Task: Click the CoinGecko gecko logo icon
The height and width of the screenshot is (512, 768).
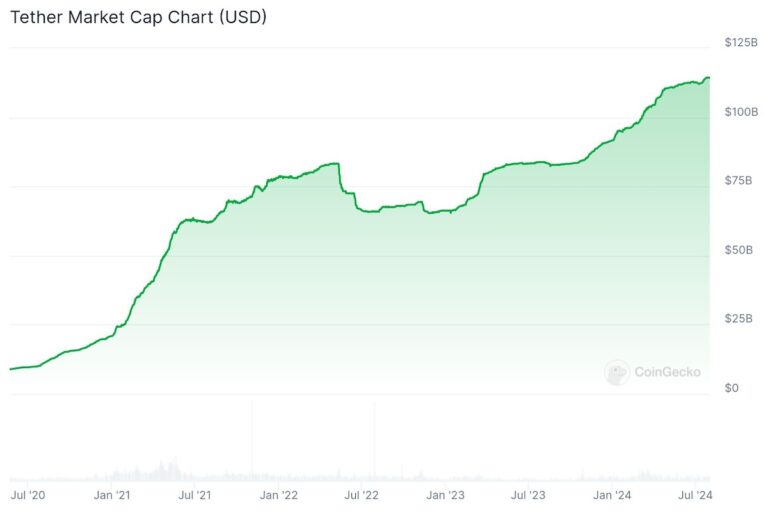Action: click(617, 372)
